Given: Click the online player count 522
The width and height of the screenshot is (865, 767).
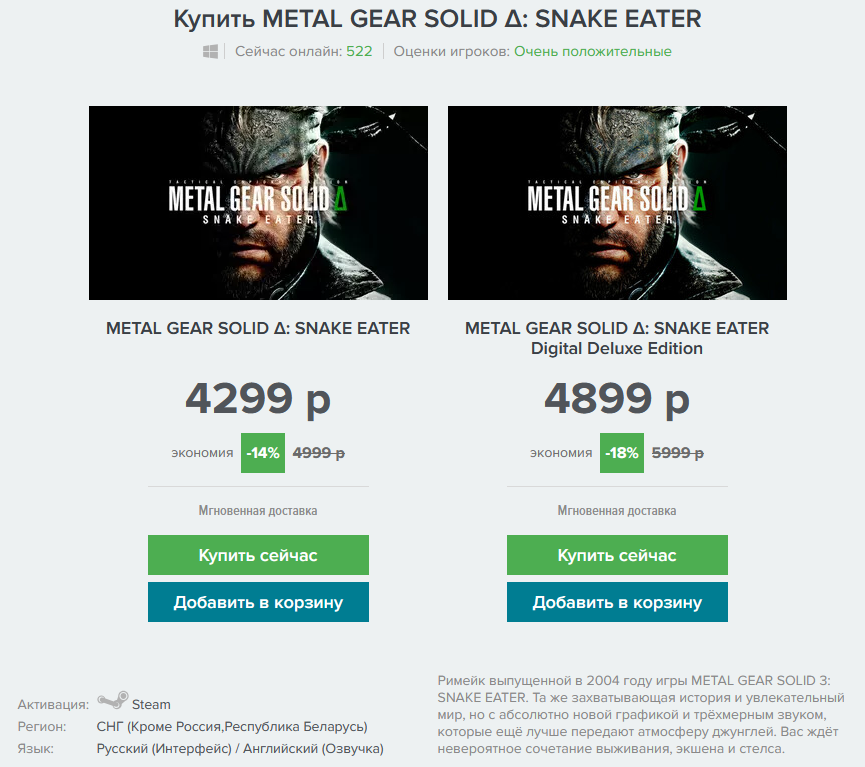Looking at the screenshot, I should click(x=359, y=51).
